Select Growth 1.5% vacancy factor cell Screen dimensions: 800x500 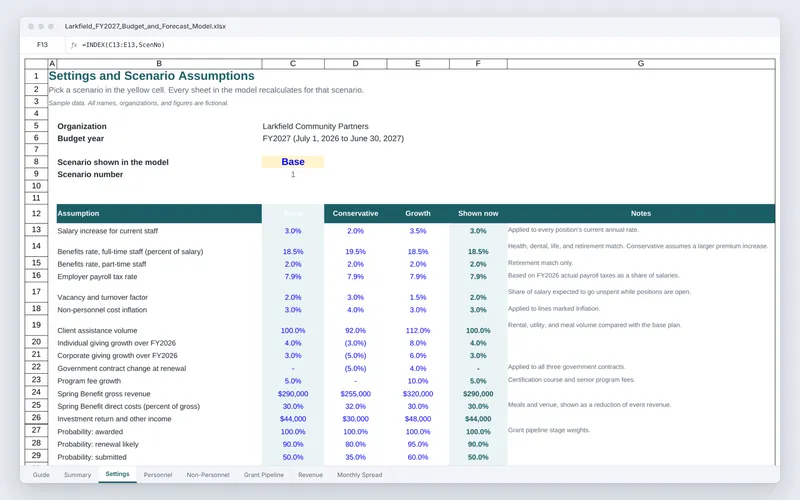click(x=418, y=297)
